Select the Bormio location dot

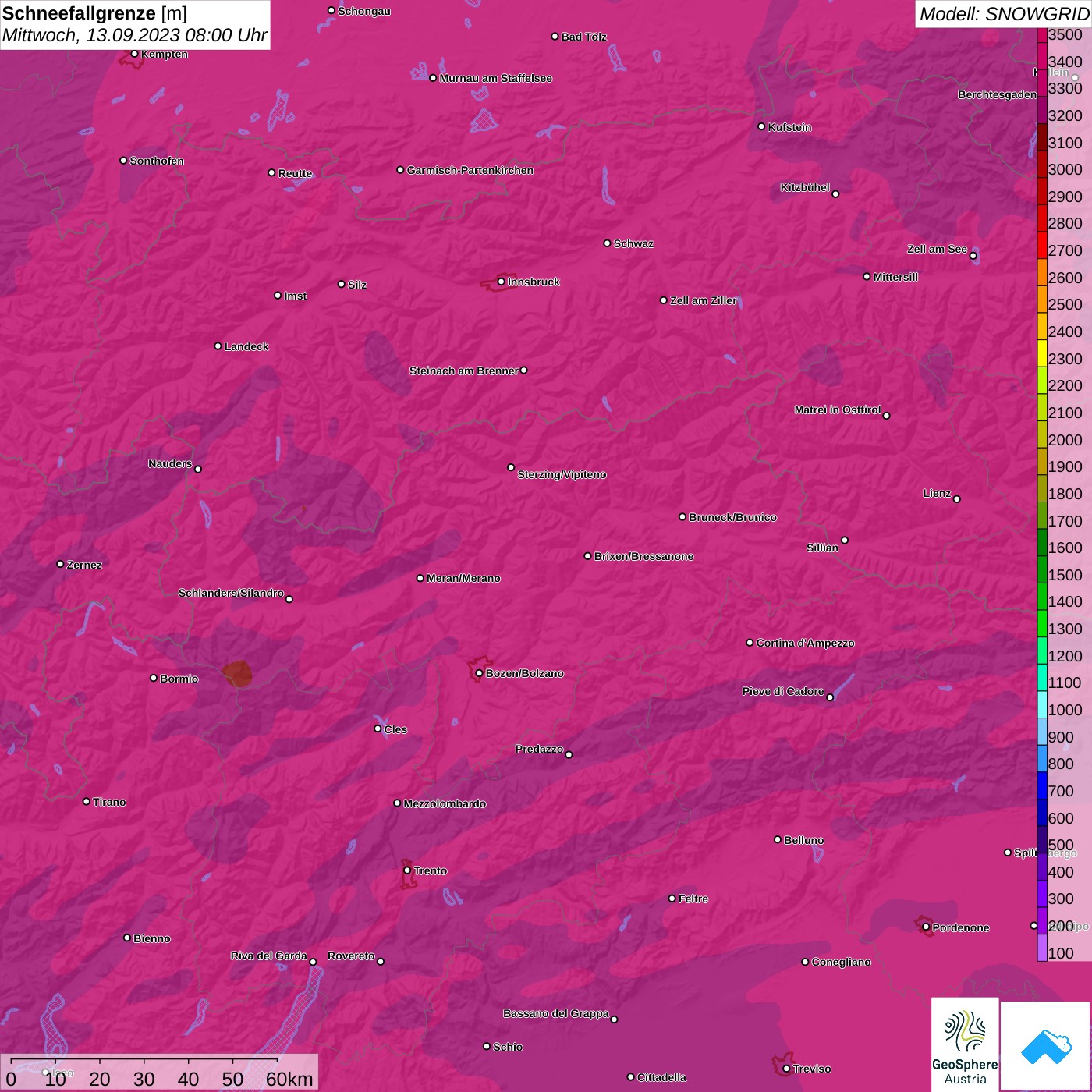click(x=154, y=678)
